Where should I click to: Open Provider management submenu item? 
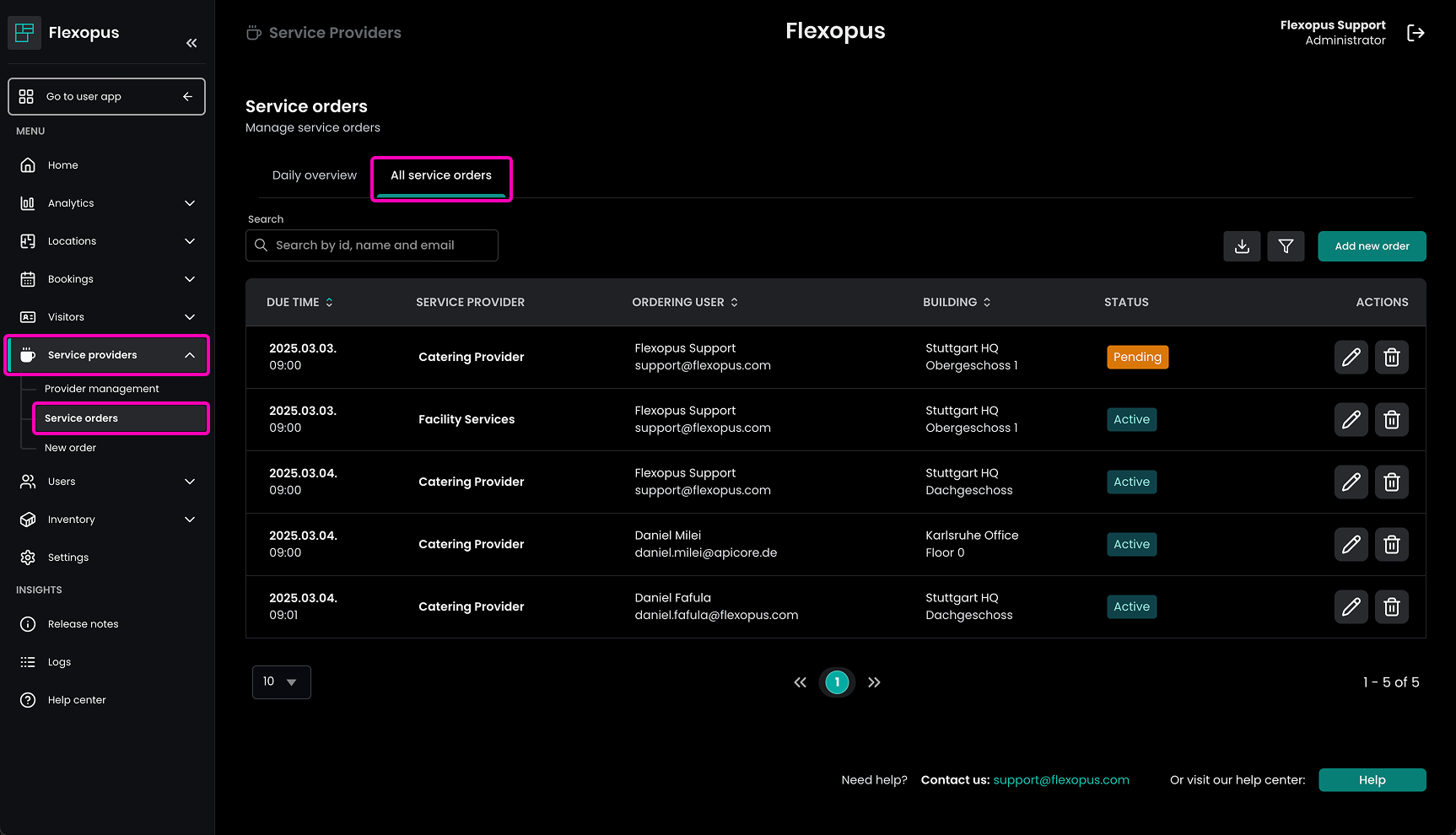[x=102, y=389]
